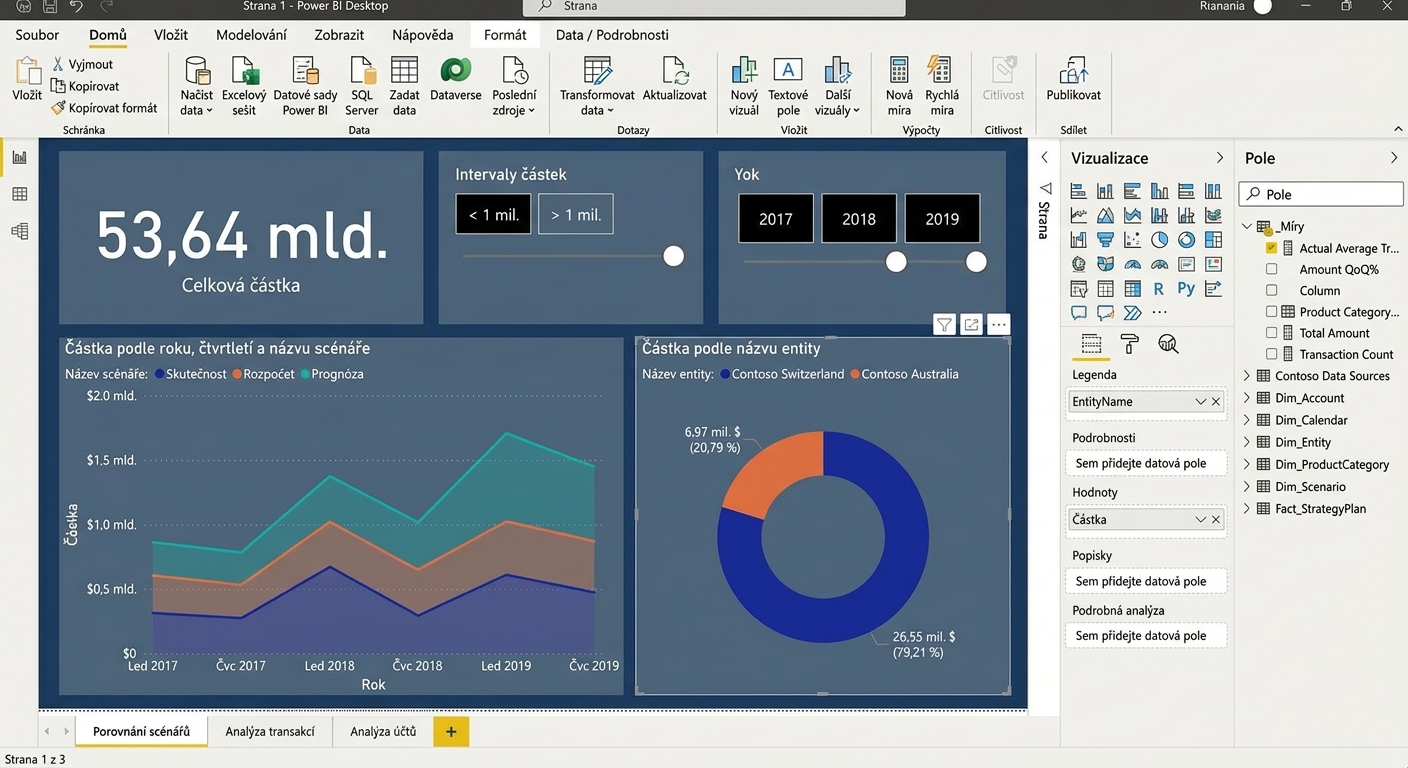Uncheck Actual Average Tr... field
This screenshot has height=768, width=1408.
coord(1271,248)
